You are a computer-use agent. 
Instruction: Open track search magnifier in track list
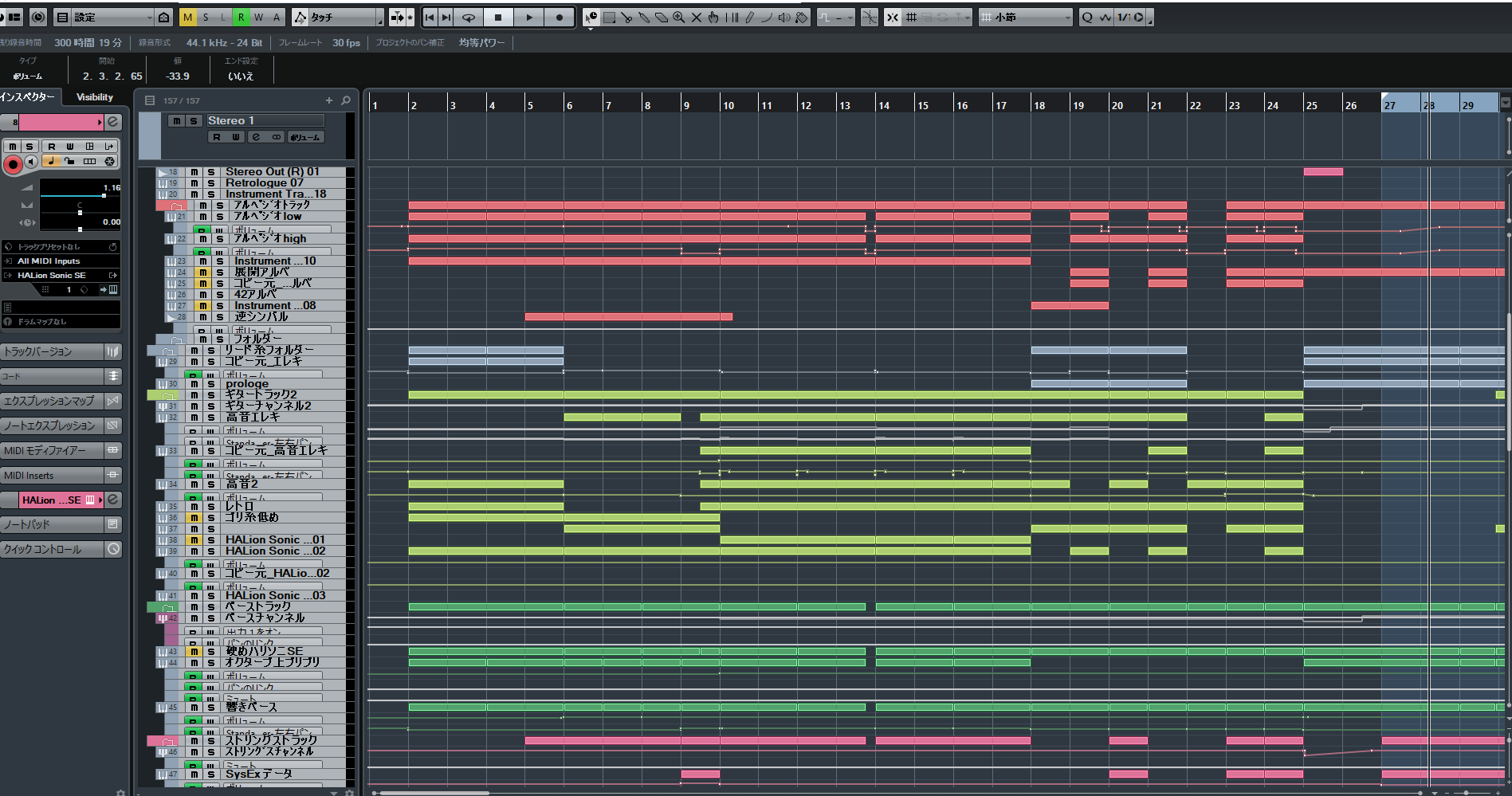click(x=346, y=100)
